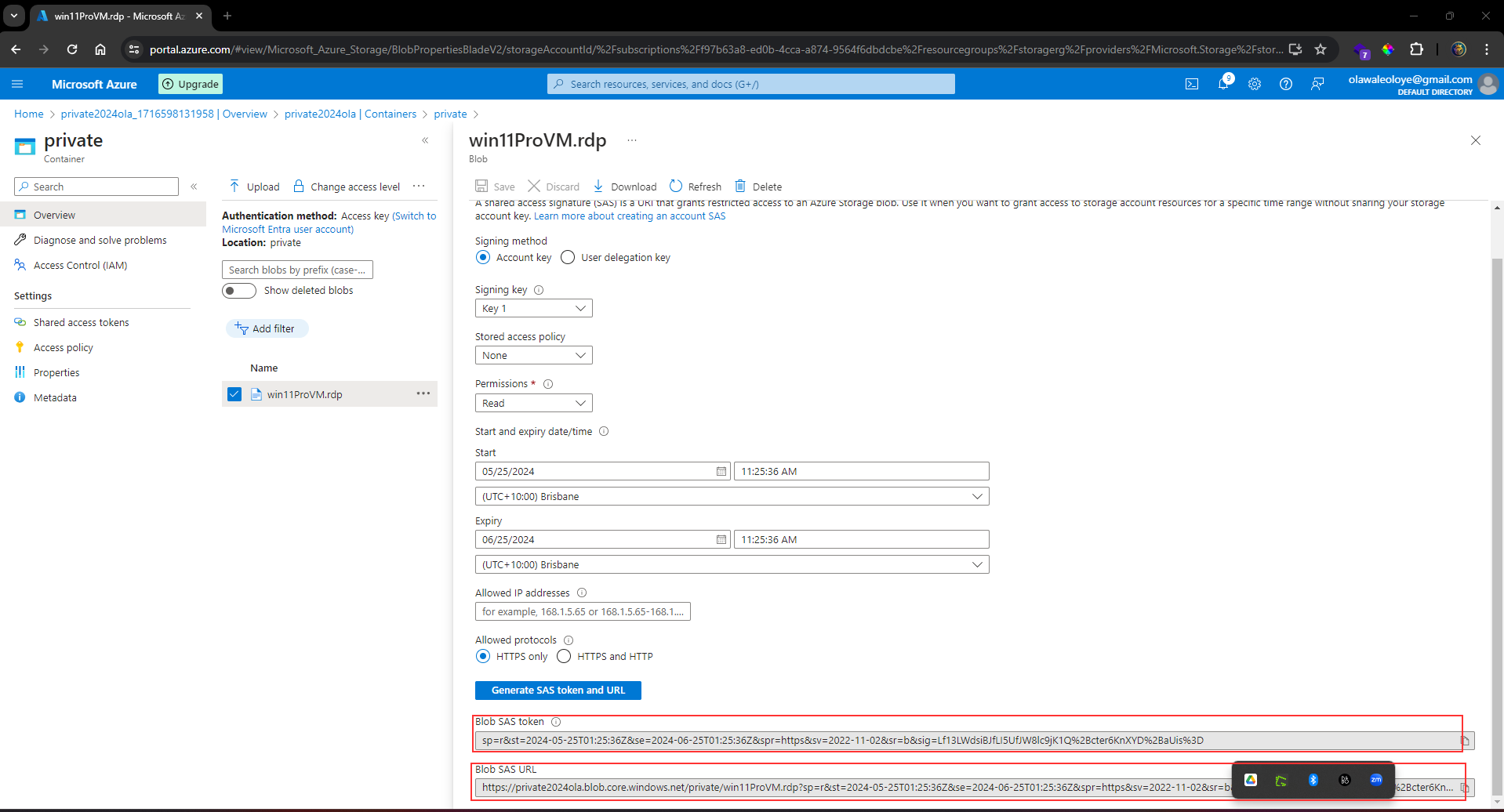Viewport: 1504px width, 812px height.
Task: Open the feedback icon in the top bar
Action: pyautogui.click(x=1317, y=84)
